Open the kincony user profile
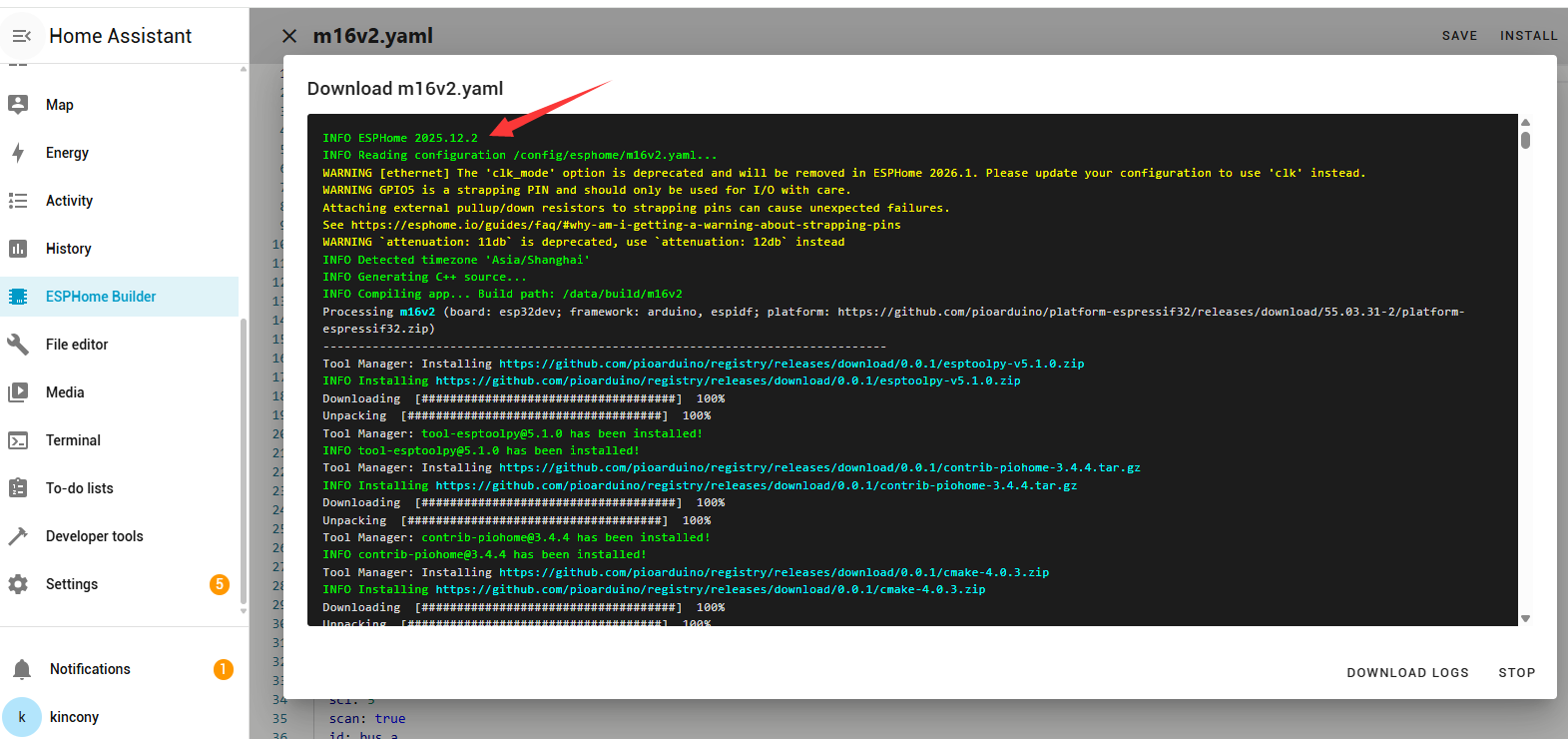Viewport: 1568px width, 739px height. (x=74, y=717)
